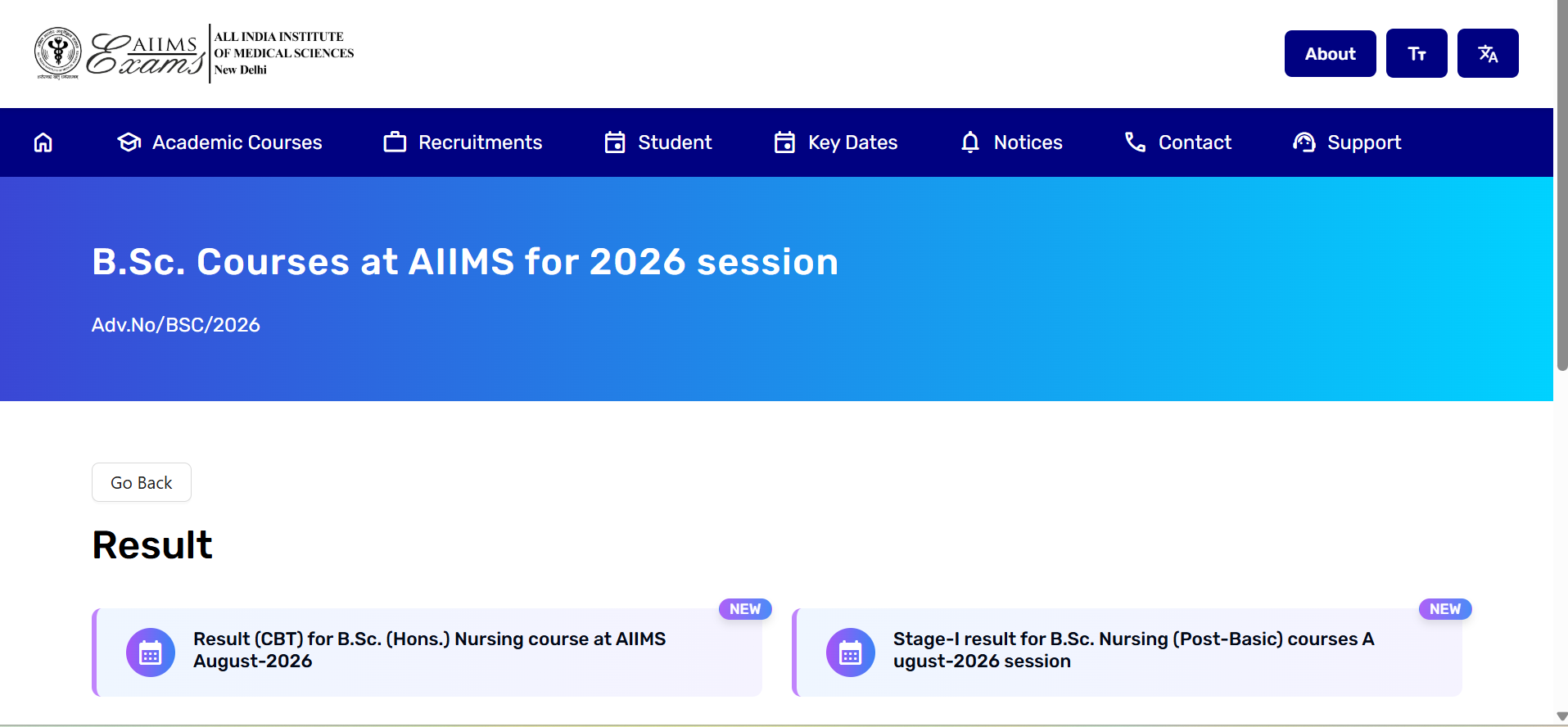Click the bell Notices icon

(x=970, y=142)
